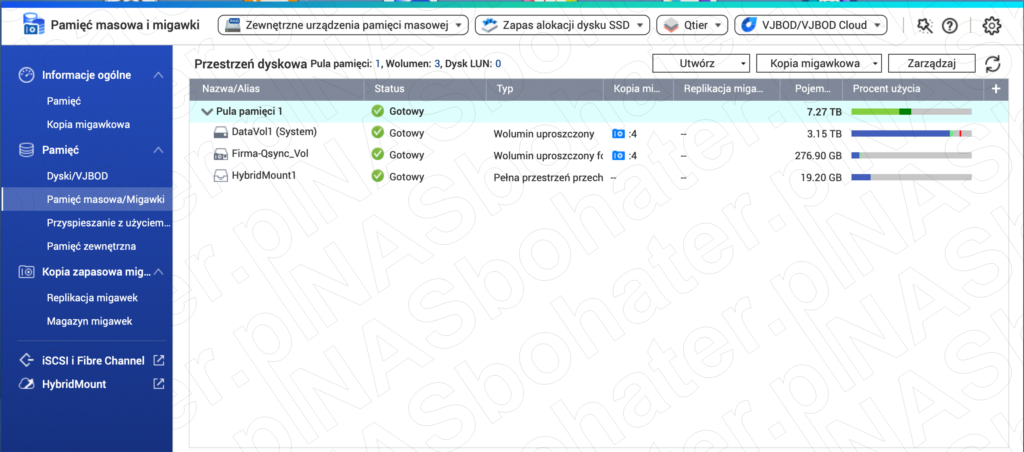The height and width of the screenshot is (452, 1024).
Task: Open HybridMount external link icon
Action: click(x=158, y=384)
